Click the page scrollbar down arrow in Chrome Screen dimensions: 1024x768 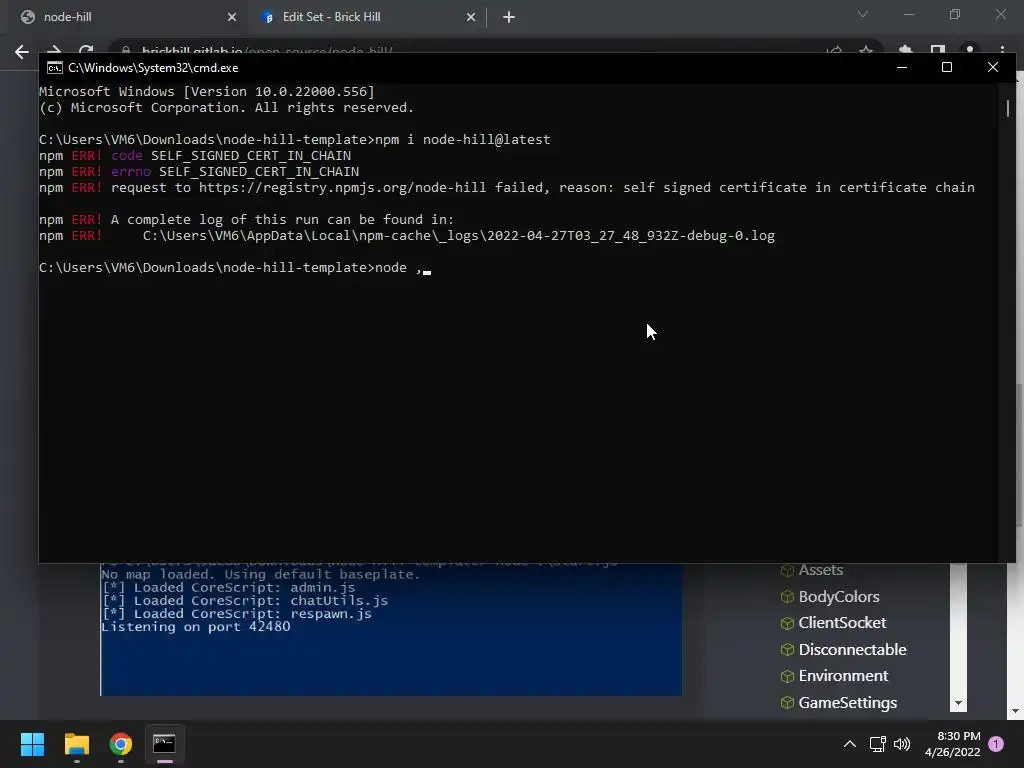[x=1016, y=711]
